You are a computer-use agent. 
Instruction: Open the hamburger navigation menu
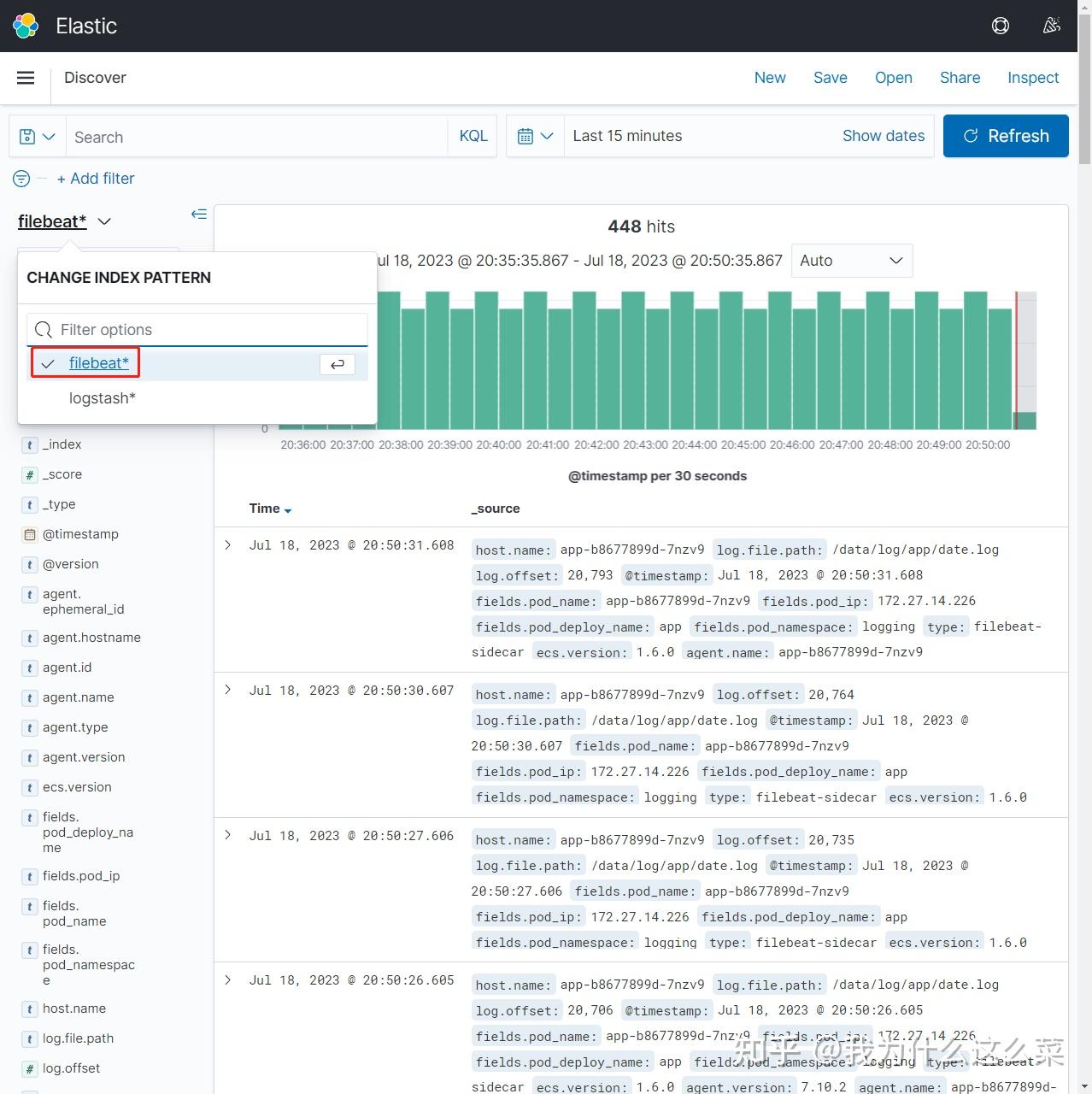[x=26, y=78]
